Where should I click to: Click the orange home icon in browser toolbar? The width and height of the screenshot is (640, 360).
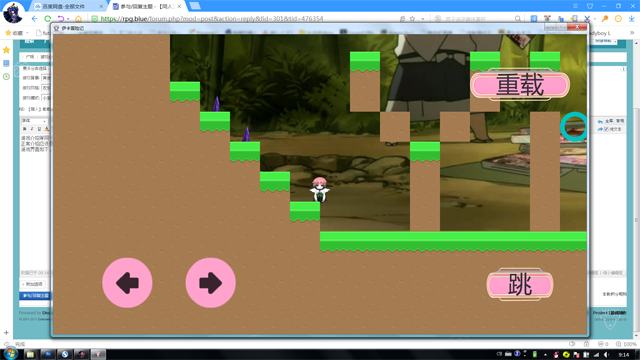click(x=78, y=19)
